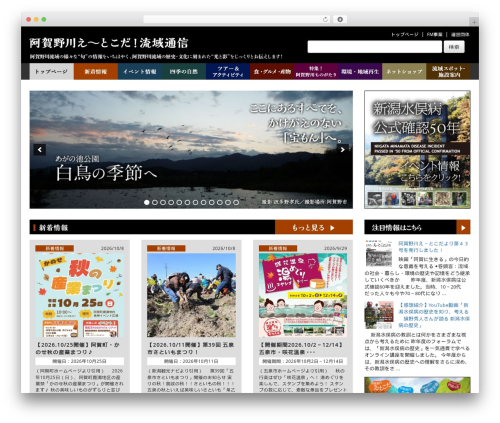Click the 新着情報 tag on 2026/9/29 card

(278, 248)
